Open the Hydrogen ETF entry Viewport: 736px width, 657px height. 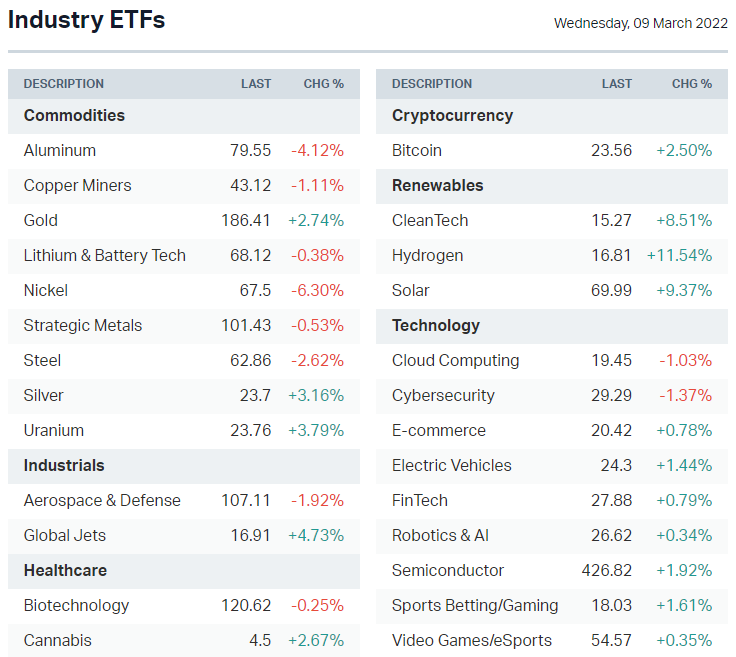point(427,255)
